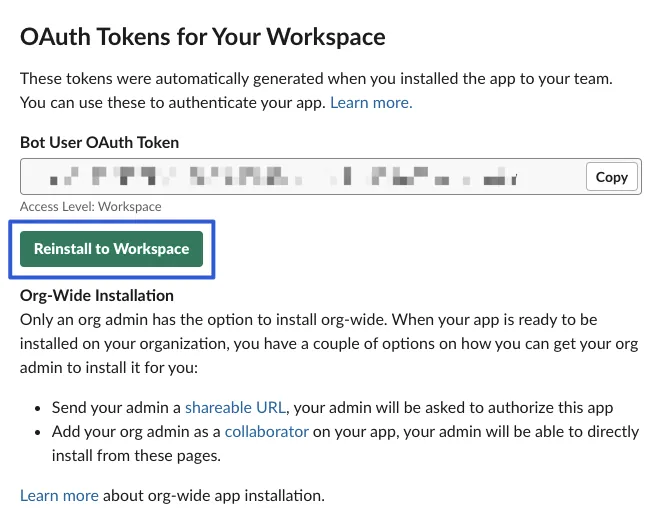Click the Org-Wide Installation heading
658x523 pixels.
click(97, 295)
